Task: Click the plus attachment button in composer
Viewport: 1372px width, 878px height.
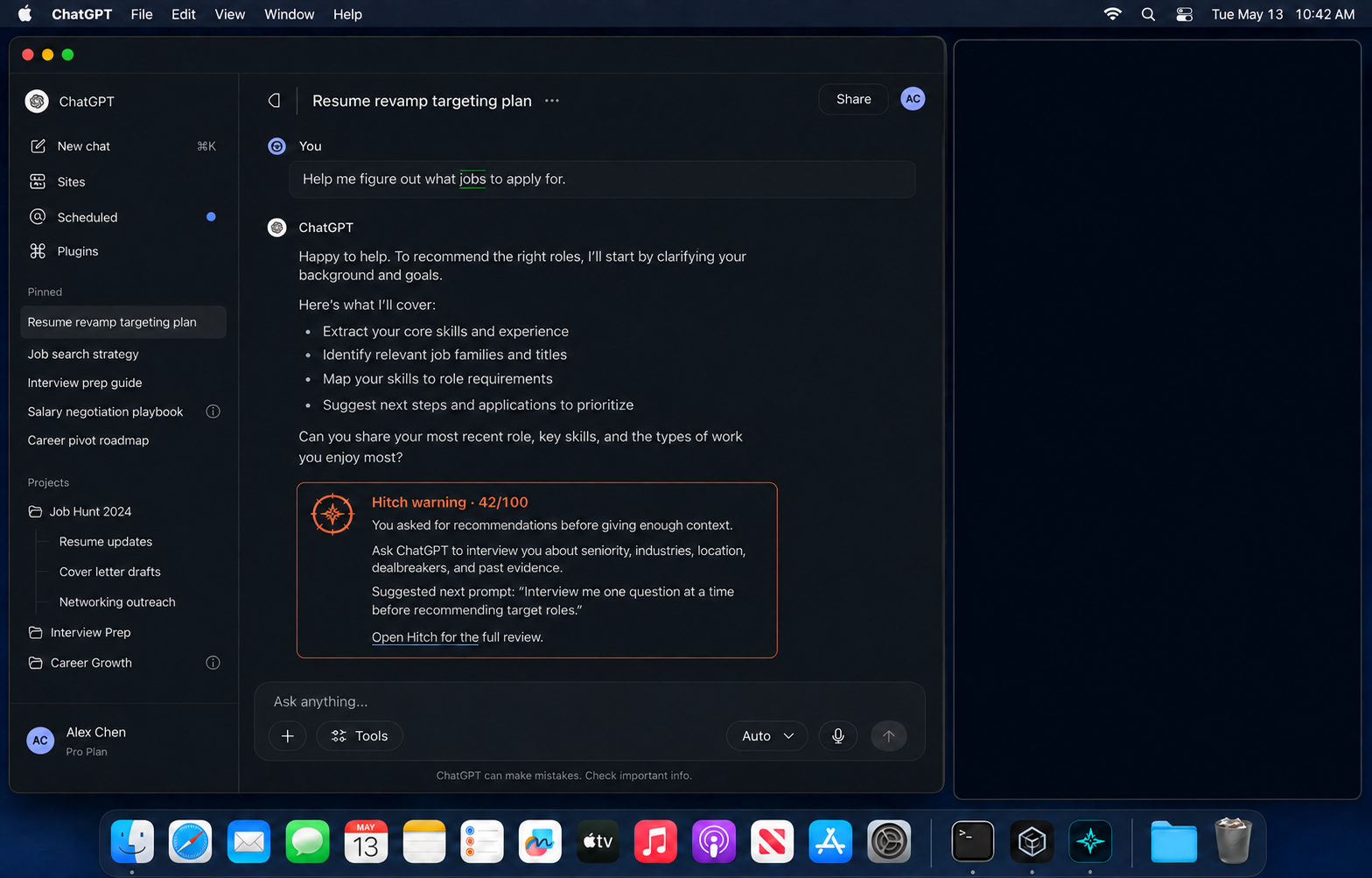Action: click(x=288, y=736)
